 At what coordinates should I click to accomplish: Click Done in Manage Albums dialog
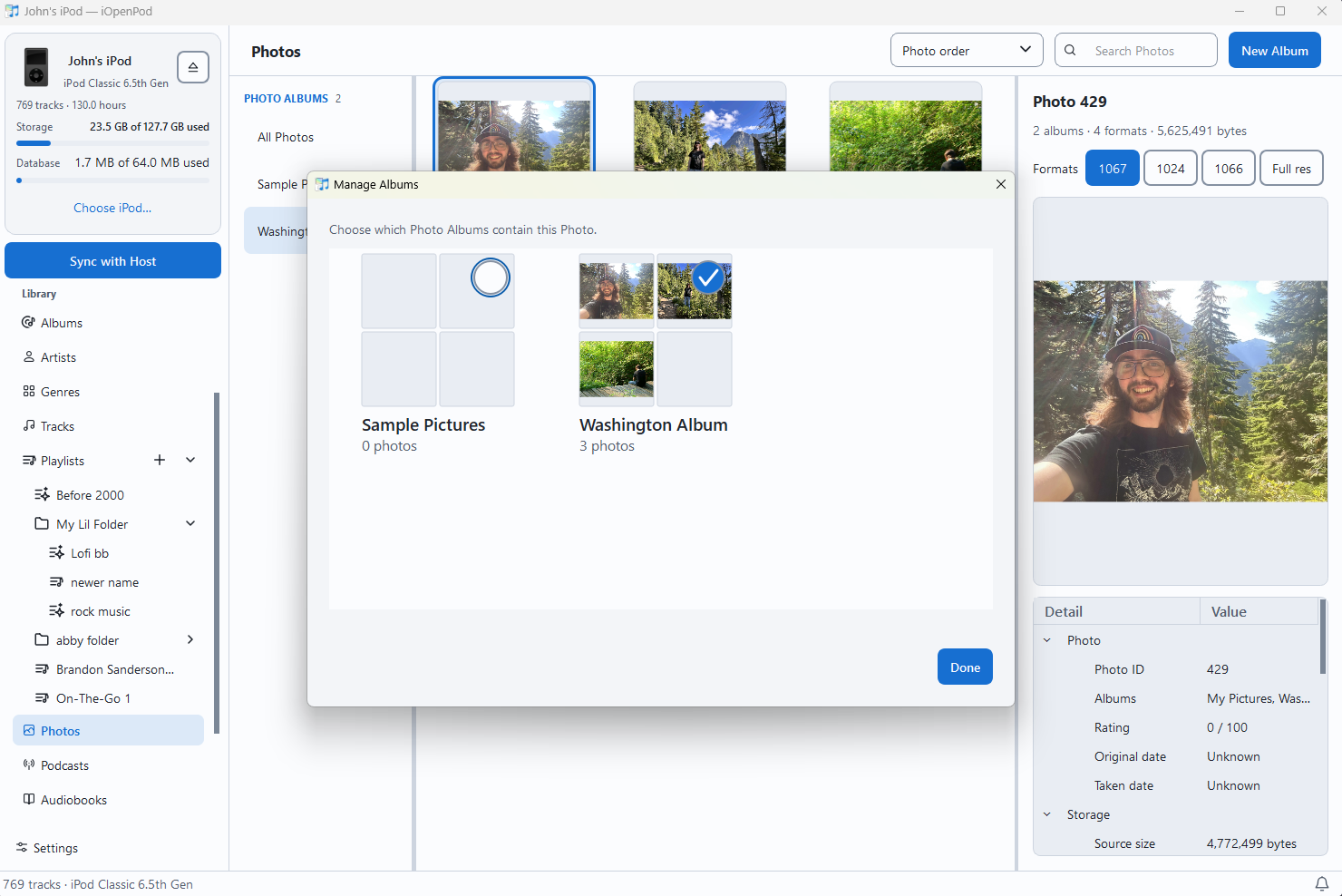point(965,667)
